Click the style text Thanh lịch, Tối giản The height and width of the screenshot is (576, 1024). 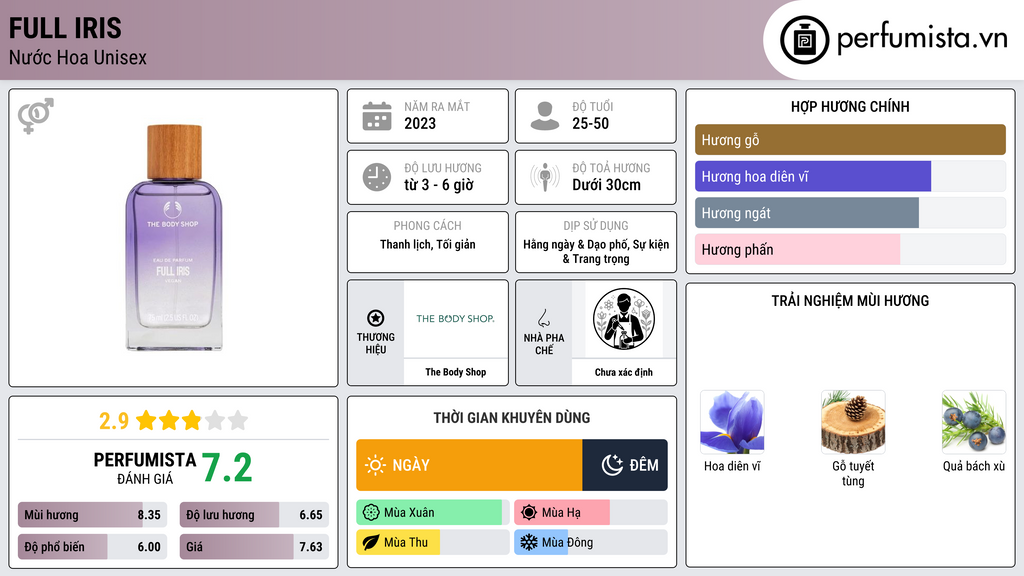tap(428, 244)
